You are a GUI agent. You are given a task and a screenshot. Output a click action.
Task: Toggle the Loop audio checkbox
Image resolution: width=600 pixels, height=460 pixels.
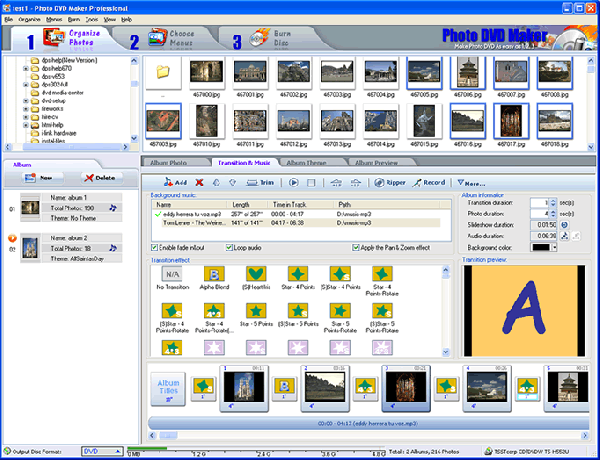click(x=232, y=247)
